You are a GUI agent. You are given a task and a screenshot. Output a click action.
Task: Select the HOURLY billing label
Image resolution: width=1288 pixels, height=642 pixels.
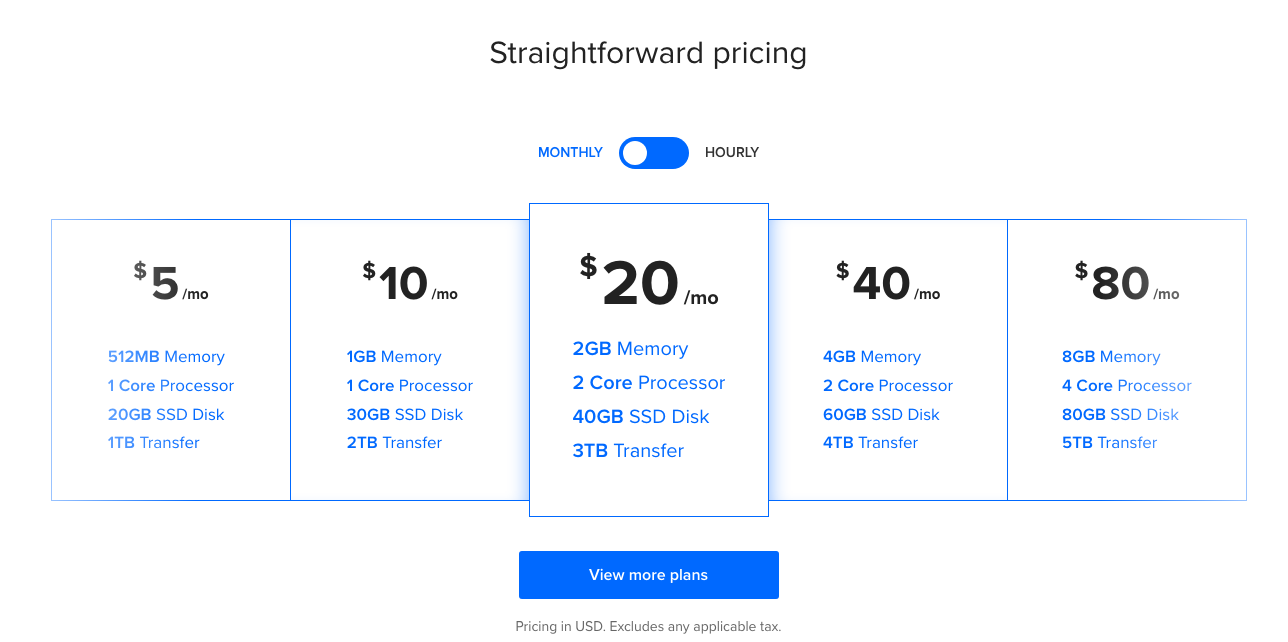732,153
